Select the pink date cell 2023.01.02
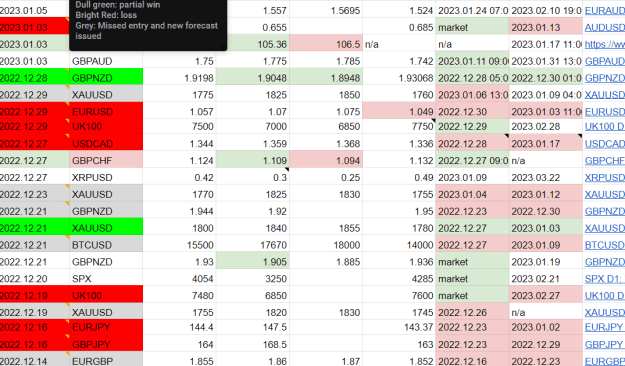This screenshot has width=625, height=366. pyautogui.click(x=546, y=327)
